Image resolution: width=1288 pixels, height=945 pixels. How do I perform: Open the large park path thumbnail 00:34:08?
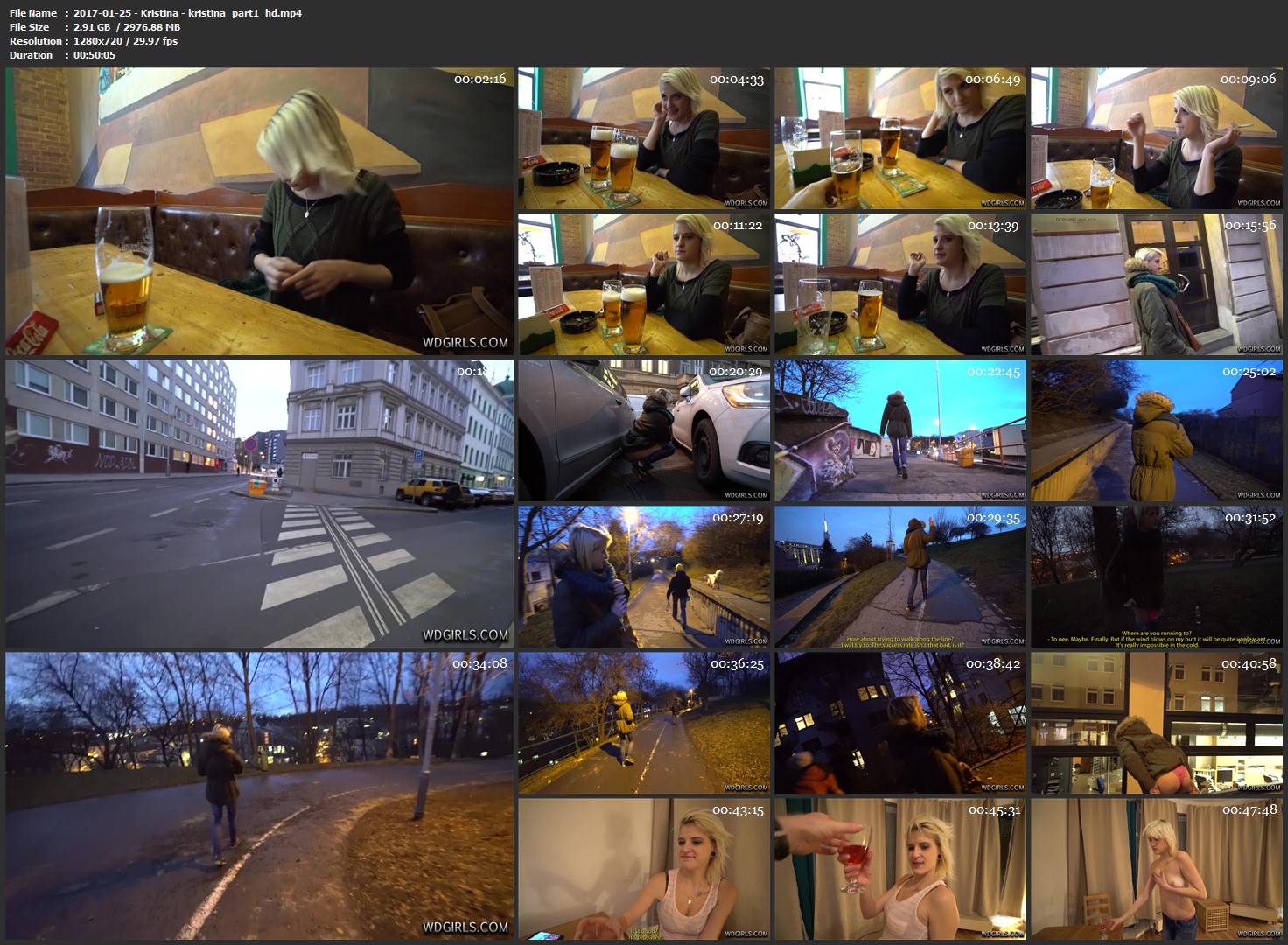(x=259, y=795)
